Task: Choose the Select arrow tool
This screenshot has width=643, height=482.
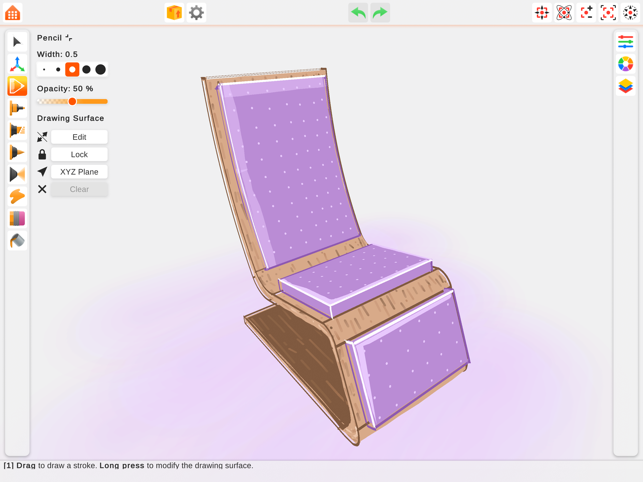Action: pos(17,42)
